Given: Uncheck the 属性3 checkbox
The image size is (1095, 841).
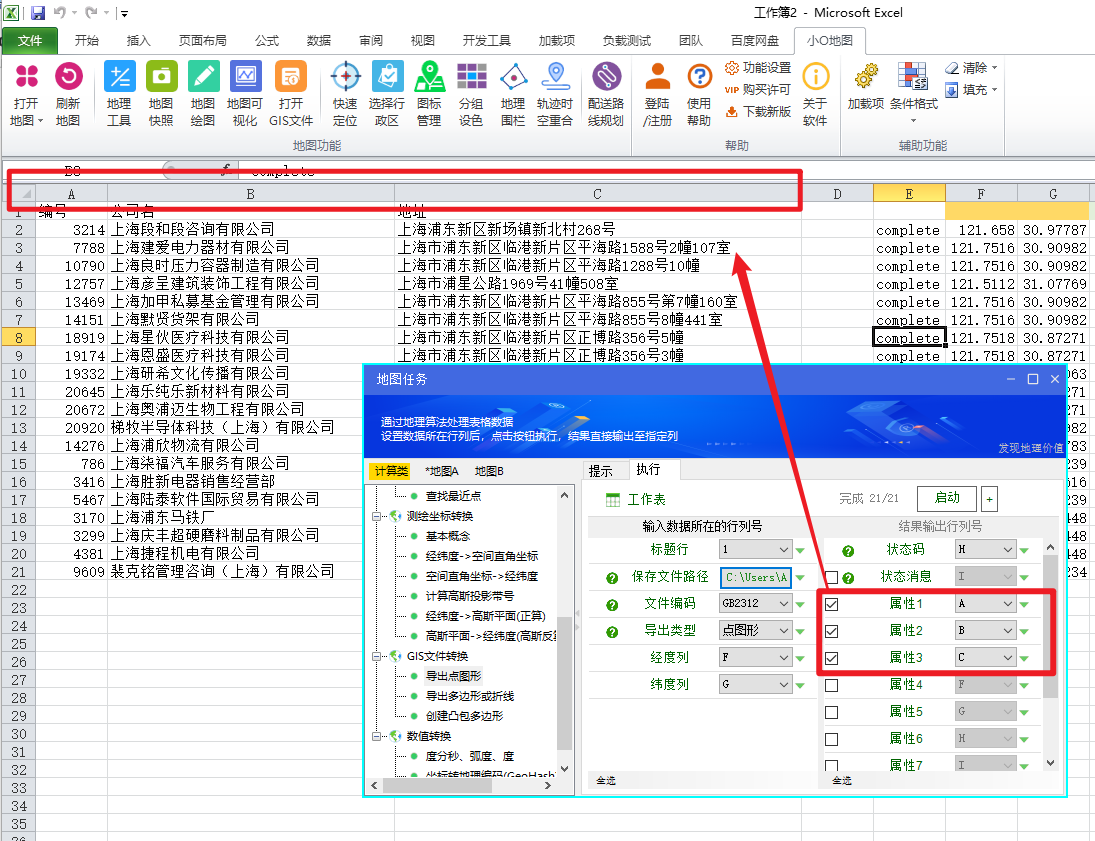Looking at the screenshot, I should (832, 658).
